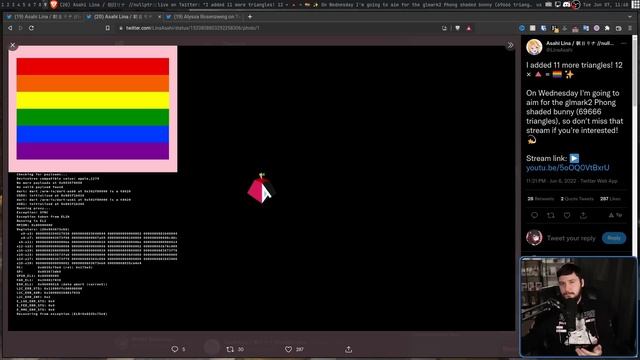Open a new browser tab
Screen dimensions: 640x360
coord(250,17)
